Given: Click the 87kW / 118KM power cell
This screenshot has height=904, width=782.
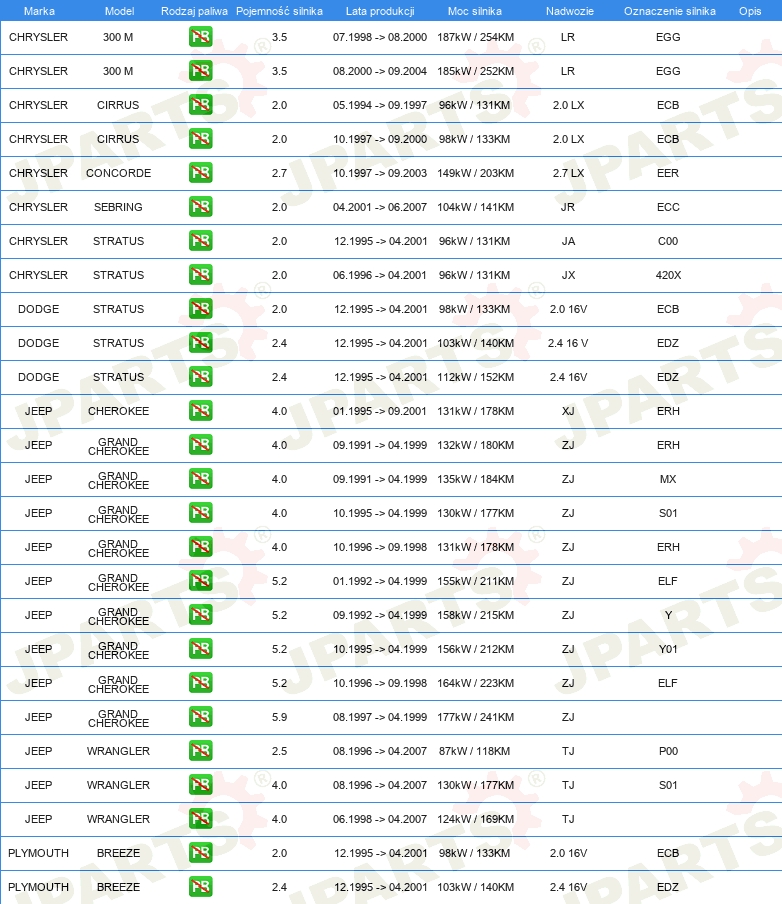Looking at the screenshot, I should 475,751.
